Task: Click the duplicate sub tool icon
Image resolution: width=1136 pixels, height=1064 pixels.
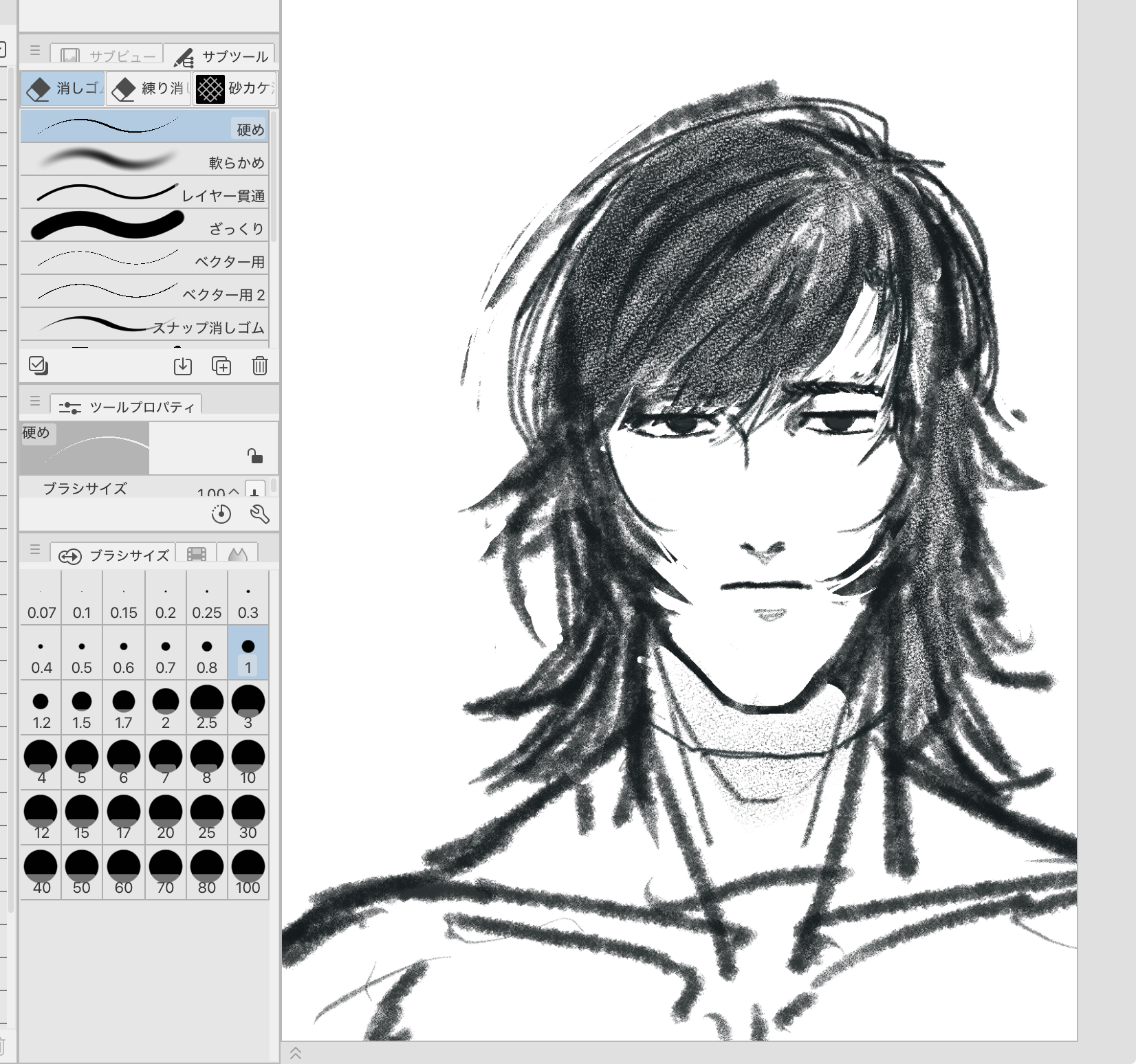Action: (x=221, y=366)
